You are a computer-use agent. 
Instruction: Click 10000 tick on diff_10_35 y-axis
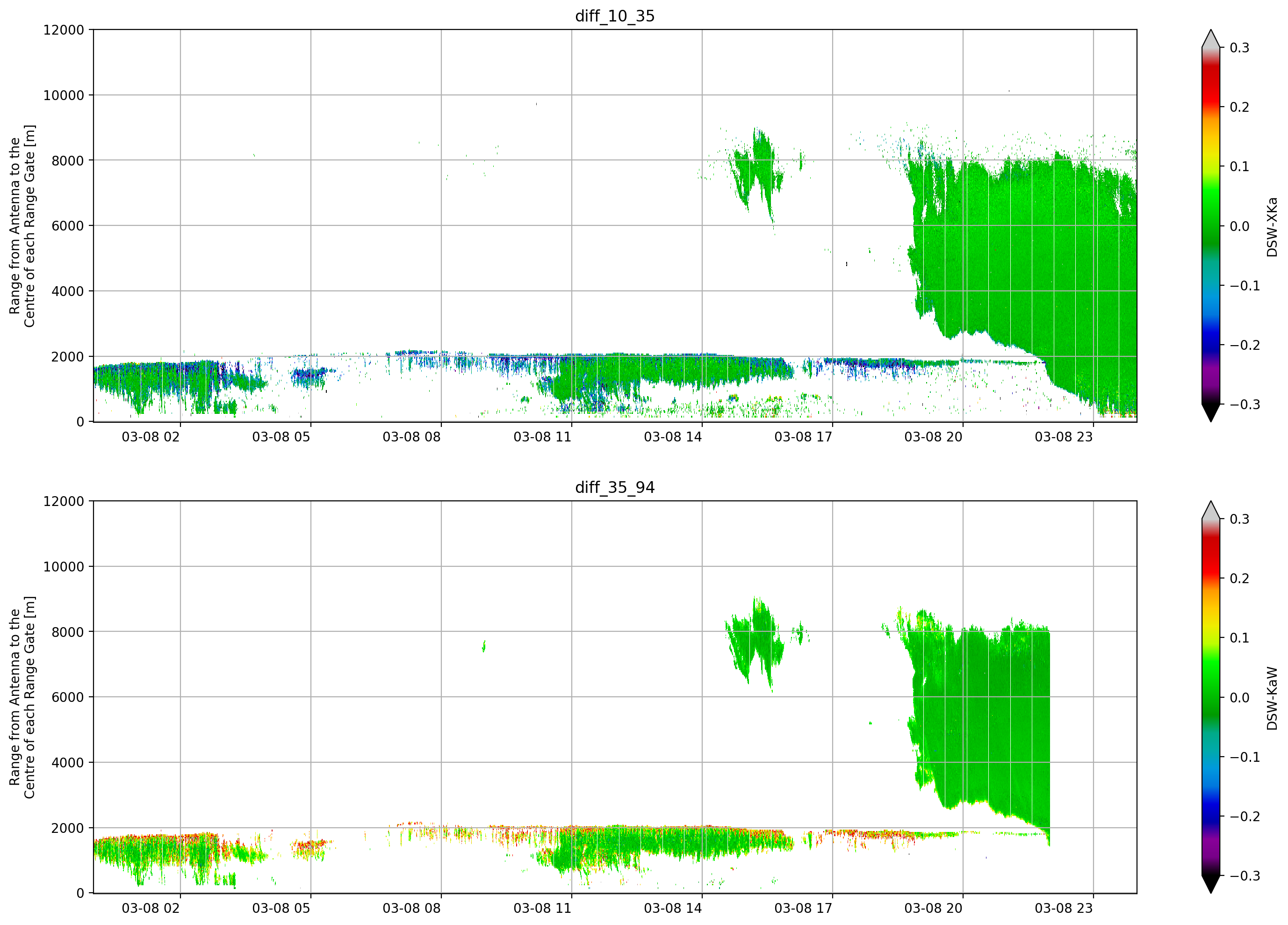click(64, 95)
